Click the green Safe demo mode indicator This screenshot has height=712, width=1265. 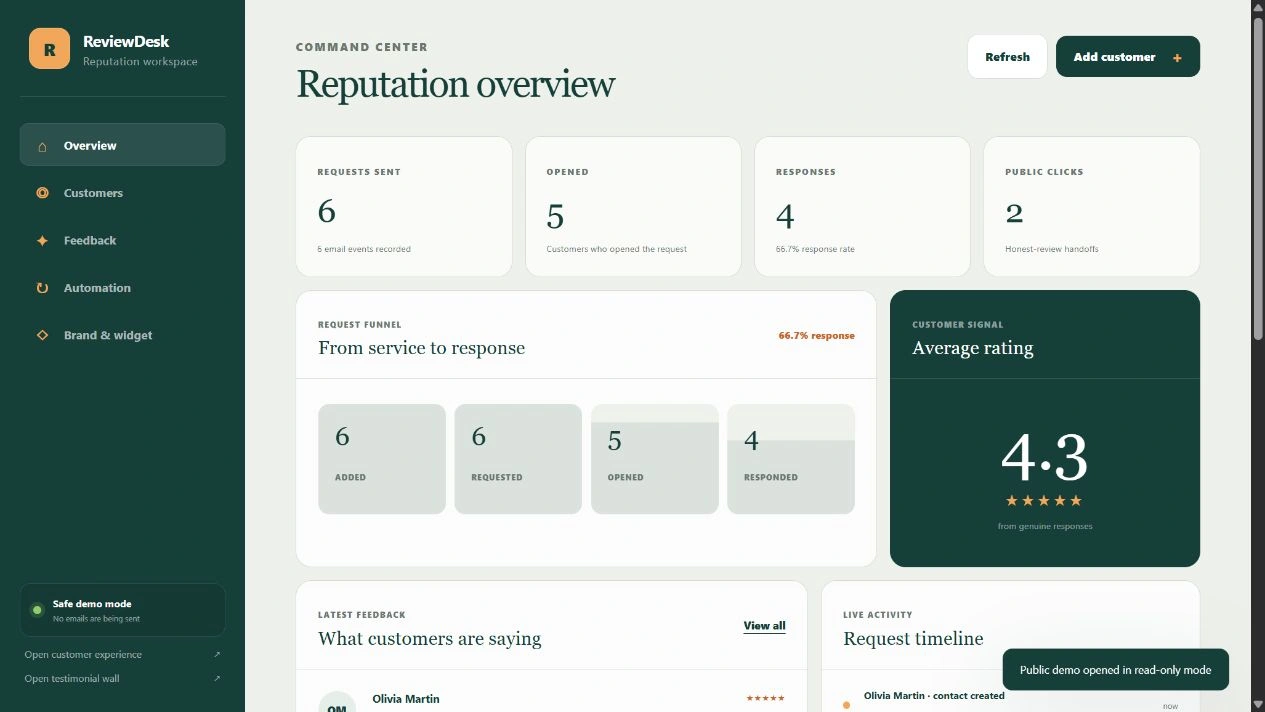[37, 610]
